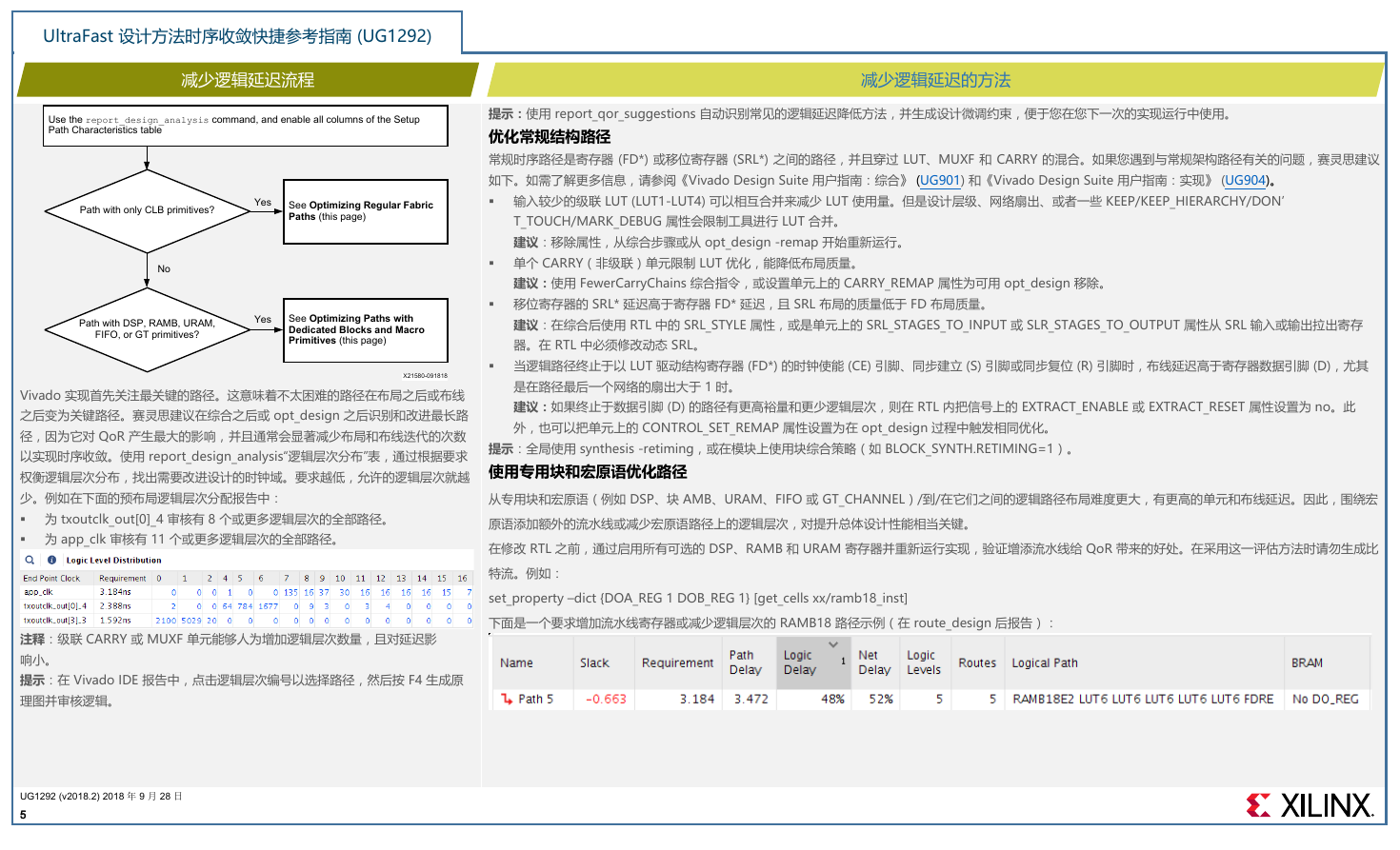Click the Logic Levels column header
1400x850 pixels.
924,662
